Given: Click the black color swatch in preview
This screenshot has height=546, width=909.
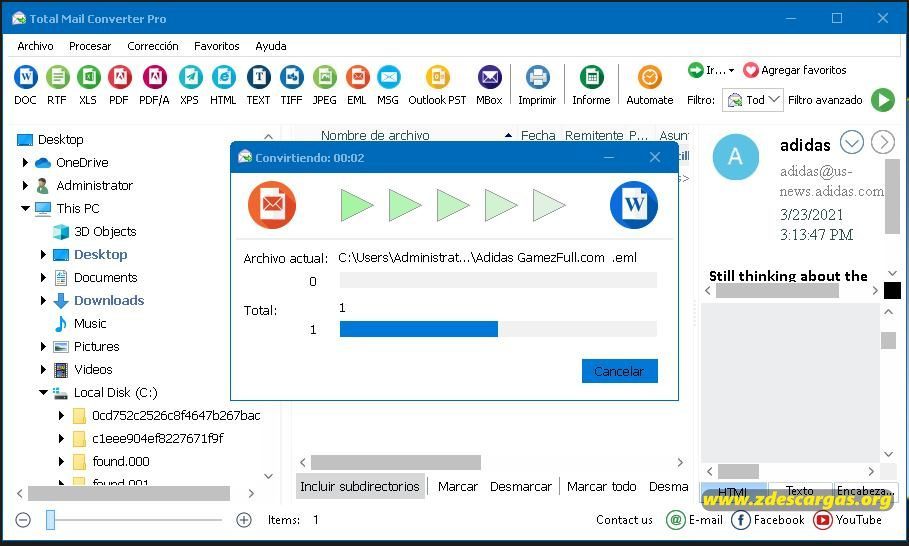Looking at the screenshot, I should (x=892, y=290).
